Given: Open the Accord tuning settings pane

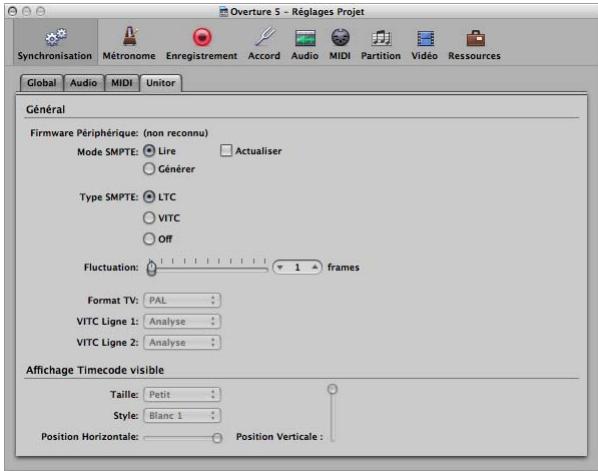Looking at the screenshot, I should tap(264, 44).
